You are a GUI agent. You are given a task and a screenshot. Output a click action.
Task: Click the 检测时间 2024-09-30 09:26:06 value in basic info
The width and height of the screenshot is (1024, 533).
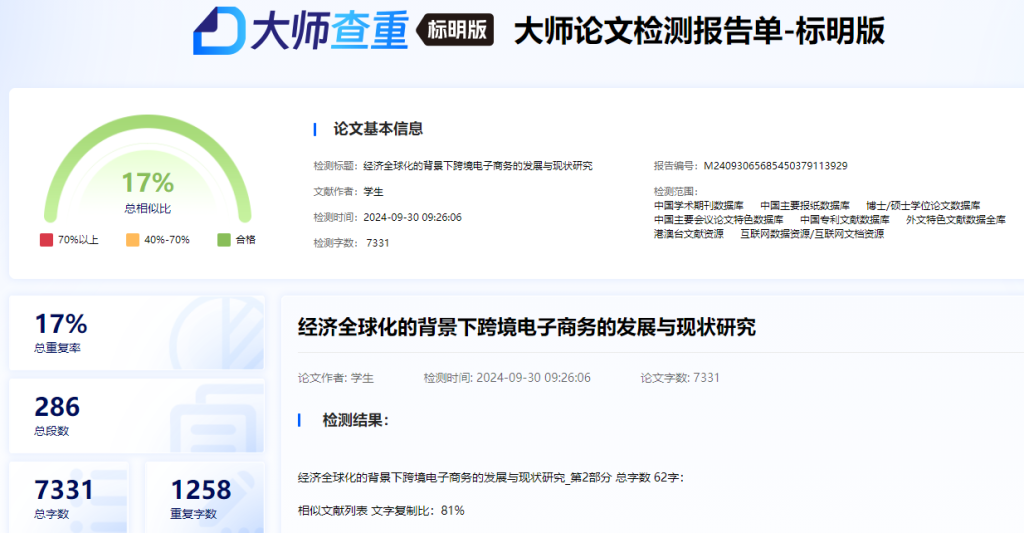coord(413,218)
